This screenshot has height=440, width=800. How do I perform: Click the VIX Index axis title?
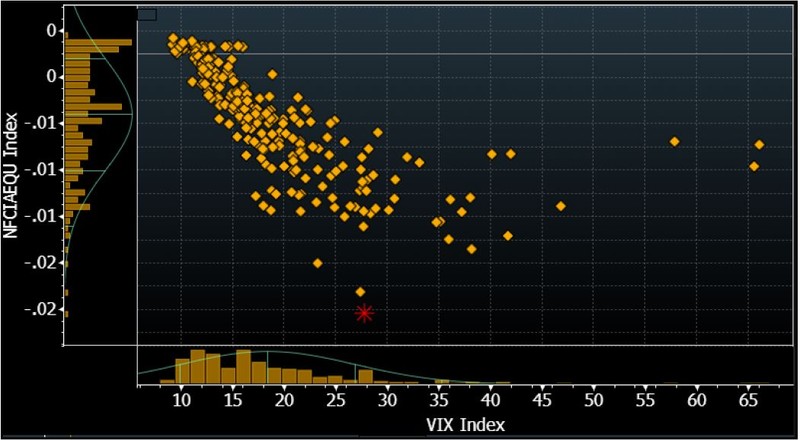click(465, 425)
